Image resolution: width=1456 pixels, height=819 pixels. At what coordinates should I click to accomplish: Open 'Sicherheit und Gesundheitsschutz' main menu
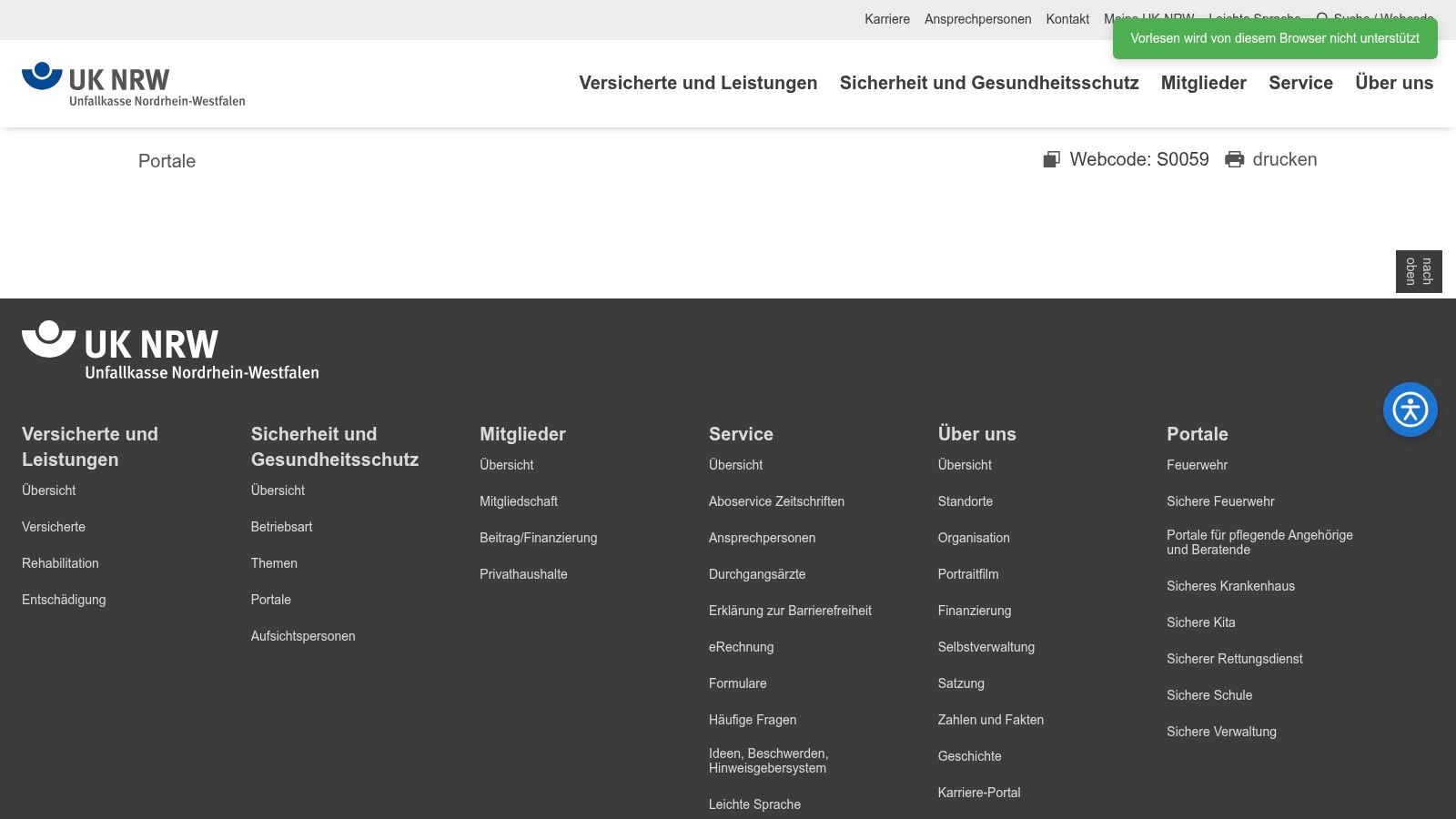(x=989, y=83)
